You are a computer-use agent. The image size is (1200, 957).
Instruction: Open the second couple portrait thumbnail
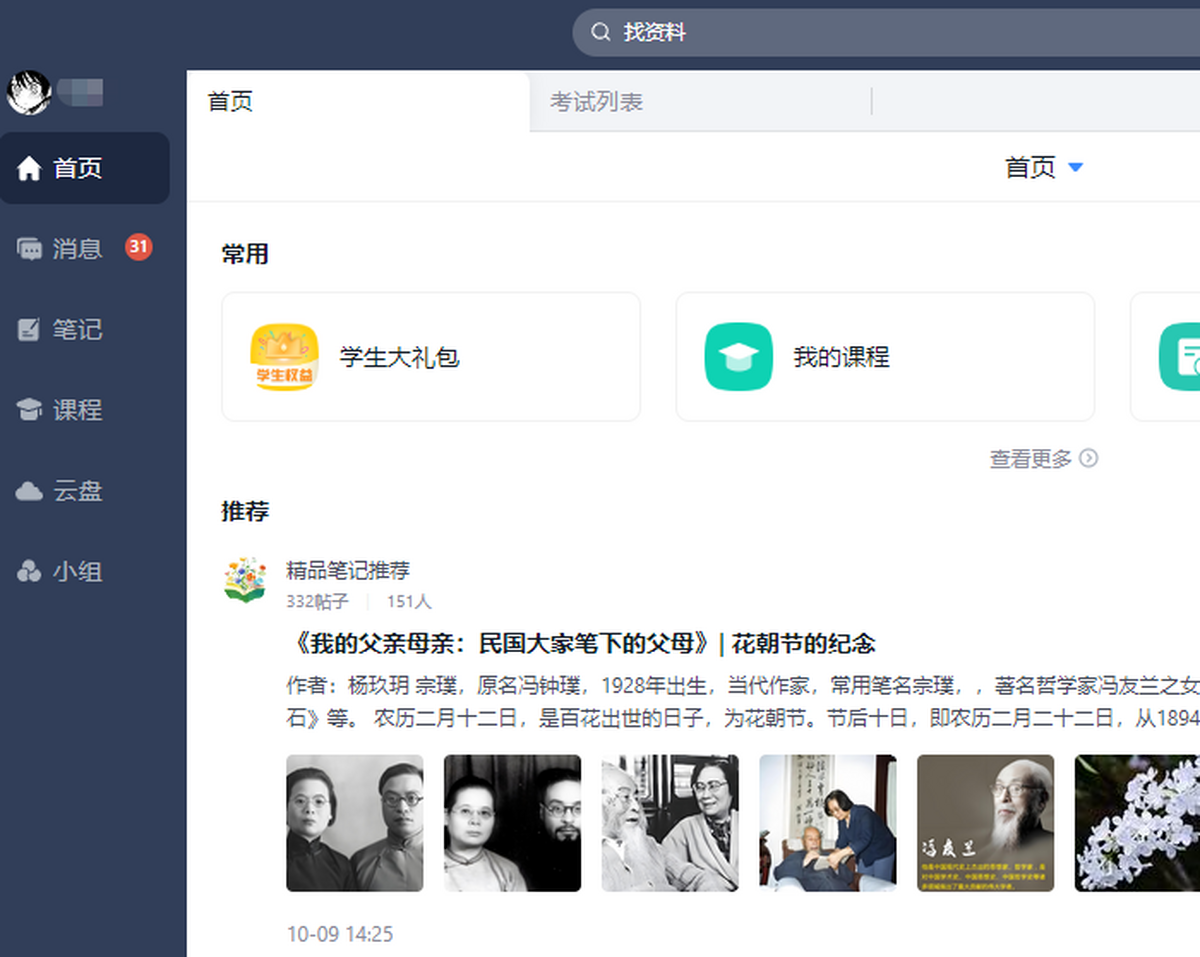pyautogui.click(x=512, y=823)
